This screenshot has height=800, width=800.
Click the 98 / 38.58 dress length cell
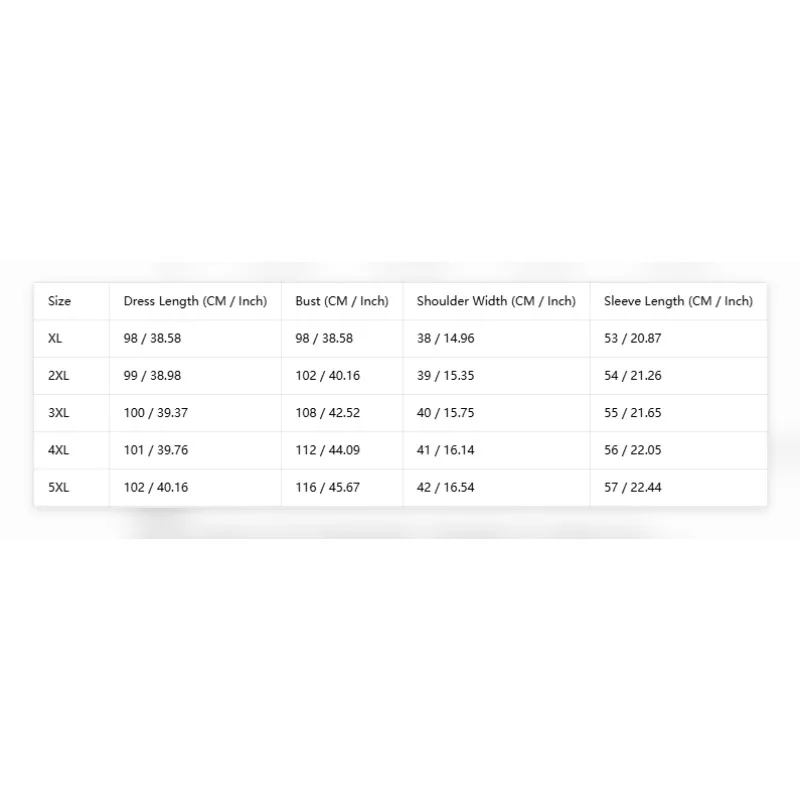tap(152, 338)
